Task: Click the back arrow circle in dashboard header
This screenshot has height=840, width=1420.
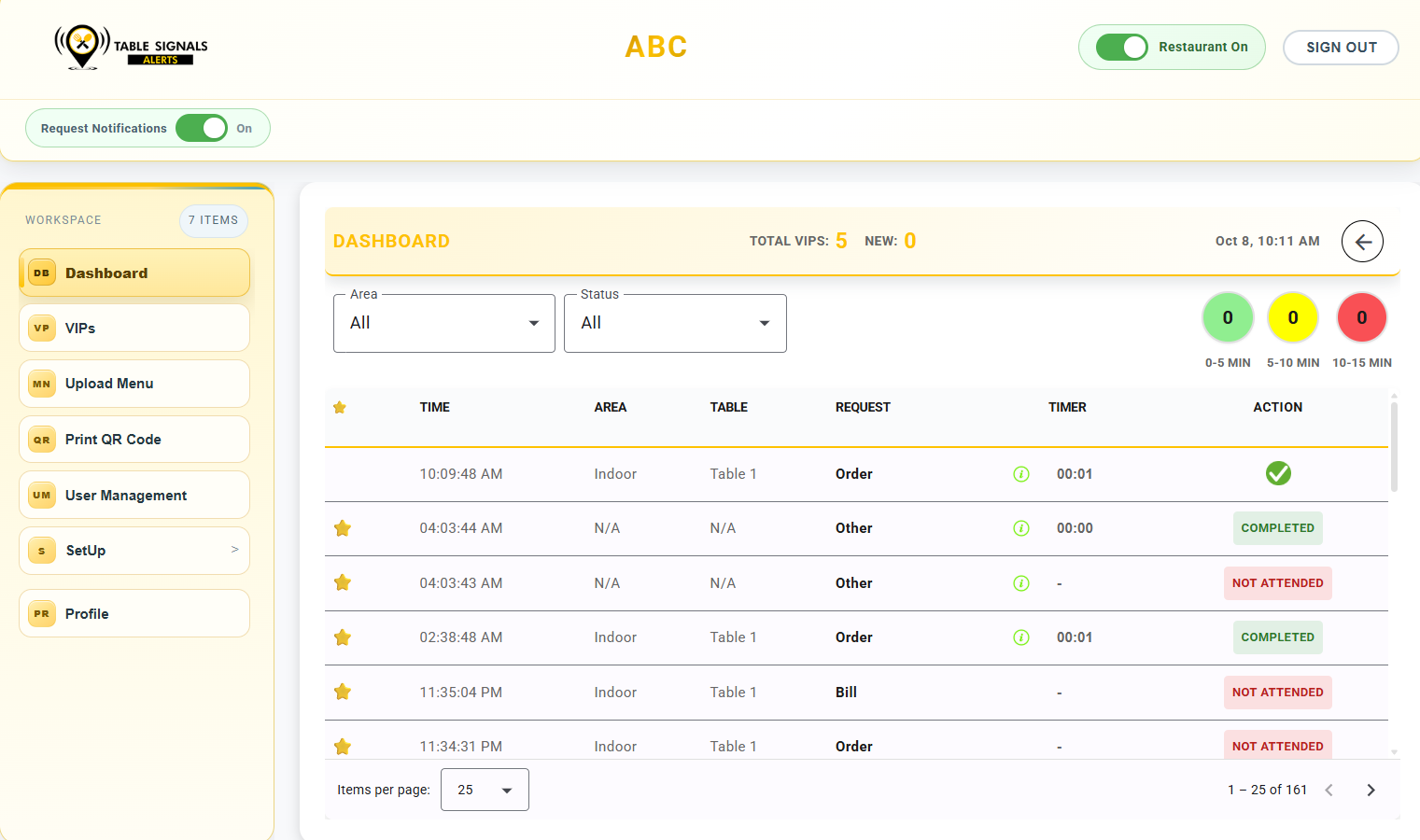Action: tap(1362, 242)
